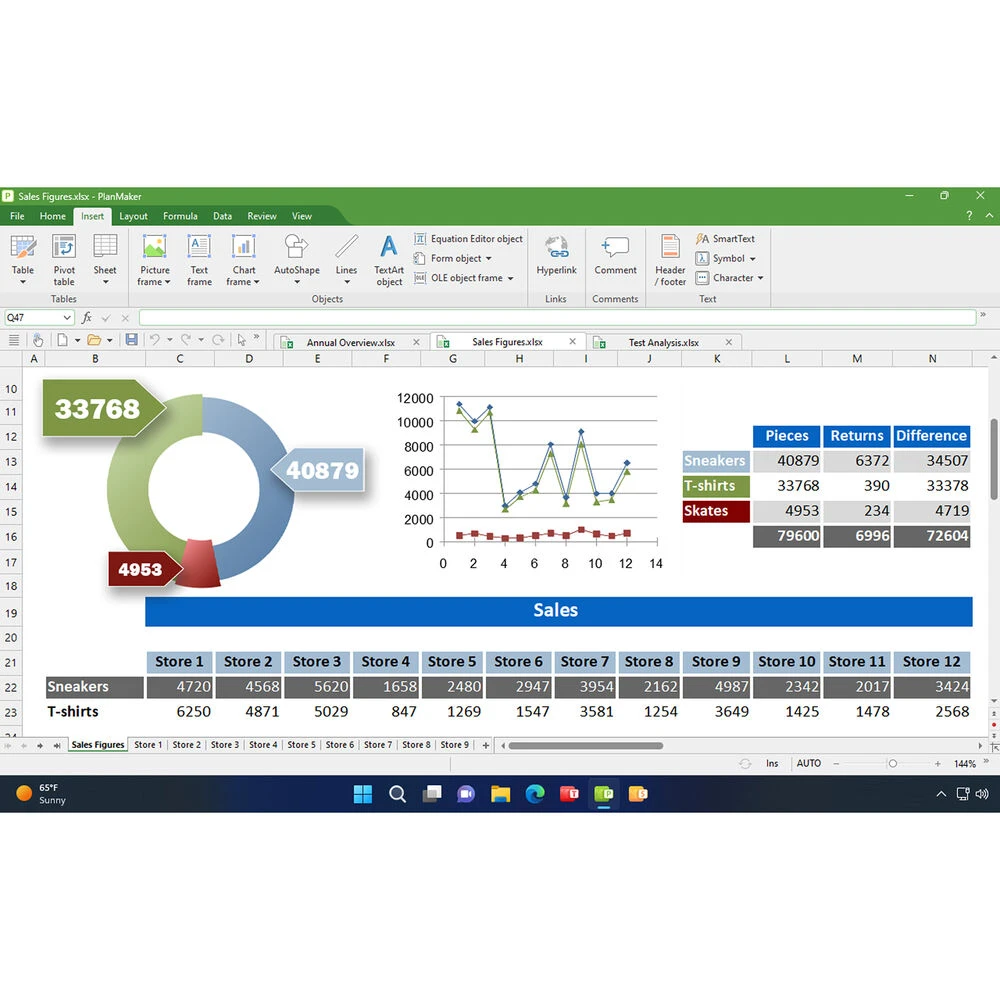Screen dimensions: 1000x1000
Task: Add a Comment from the ribbon
Action: (x=615, y=257)
